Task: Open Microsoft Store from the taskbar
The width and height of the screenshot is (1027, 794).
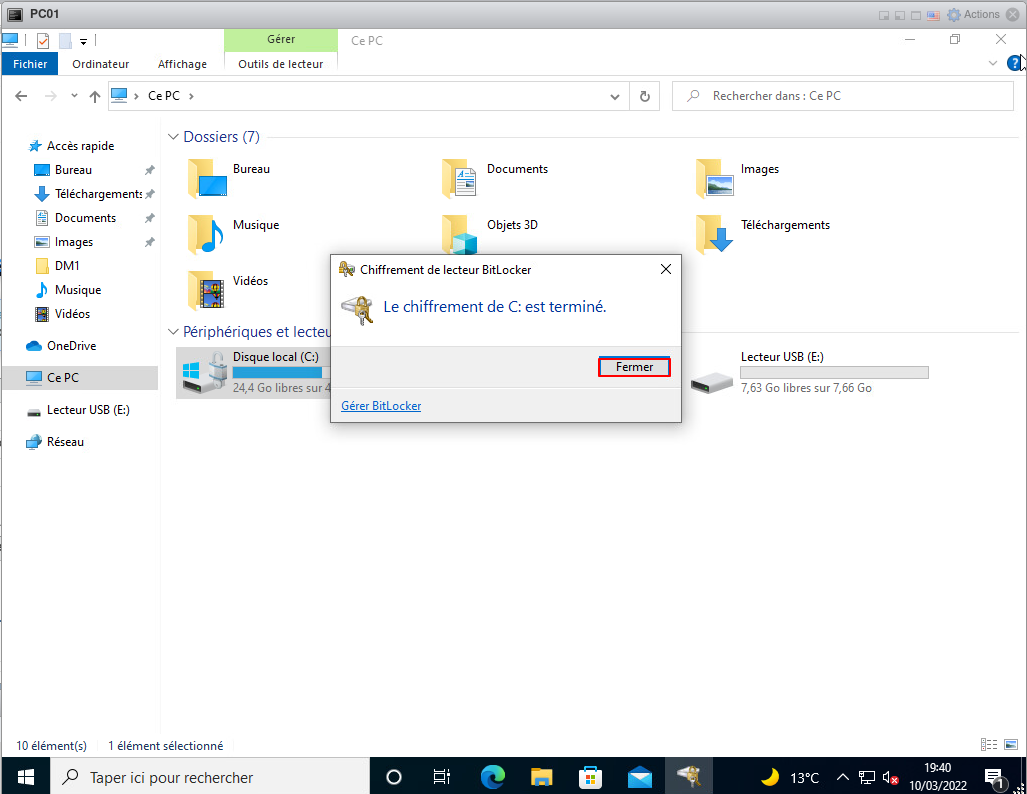Action: coord(591,777)
